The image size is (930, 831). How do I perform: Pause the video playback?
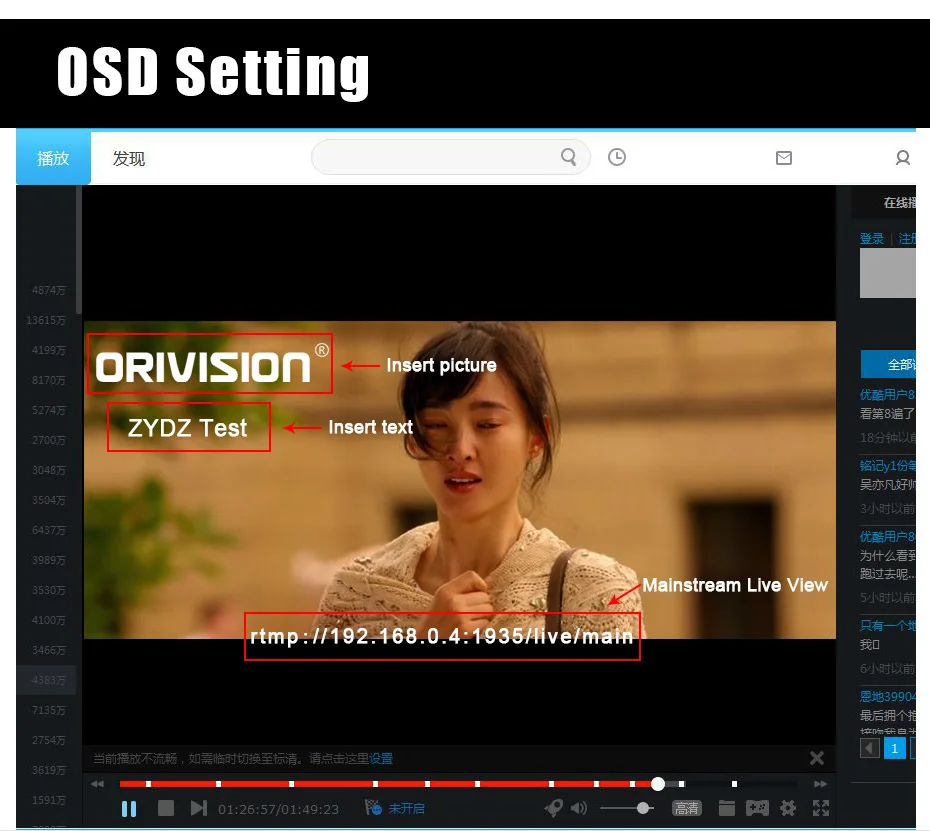click(129, 808)
